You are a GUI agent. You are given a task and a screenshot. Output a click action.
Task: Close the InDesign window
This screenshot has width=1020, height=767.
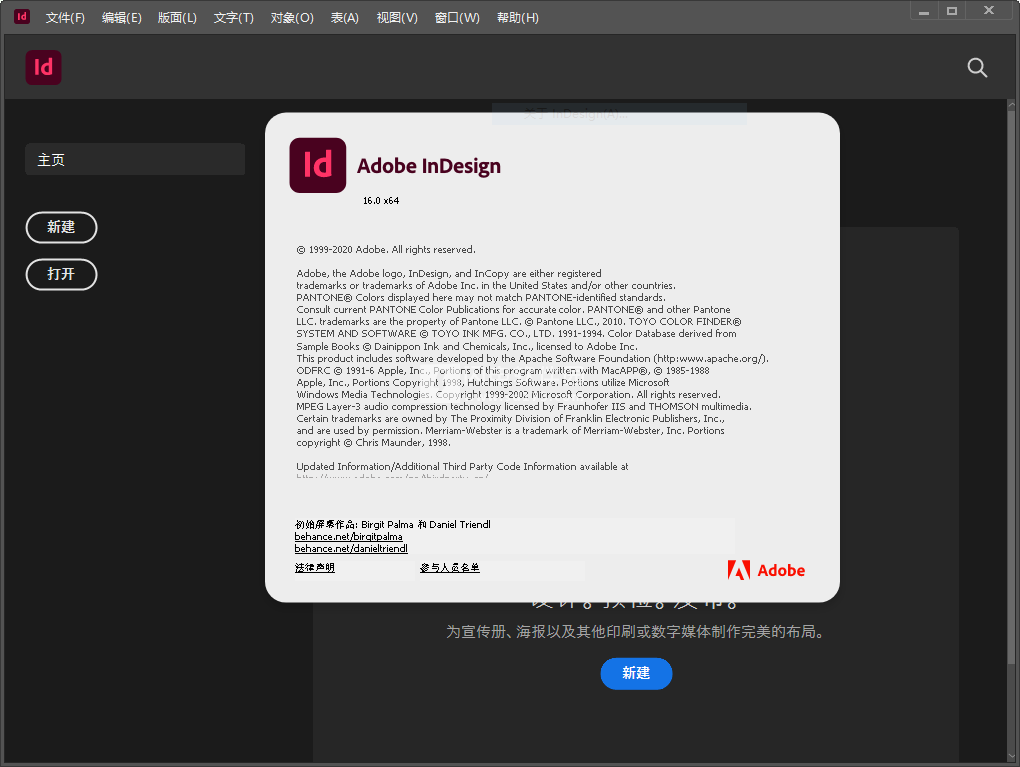pos(989,11)
